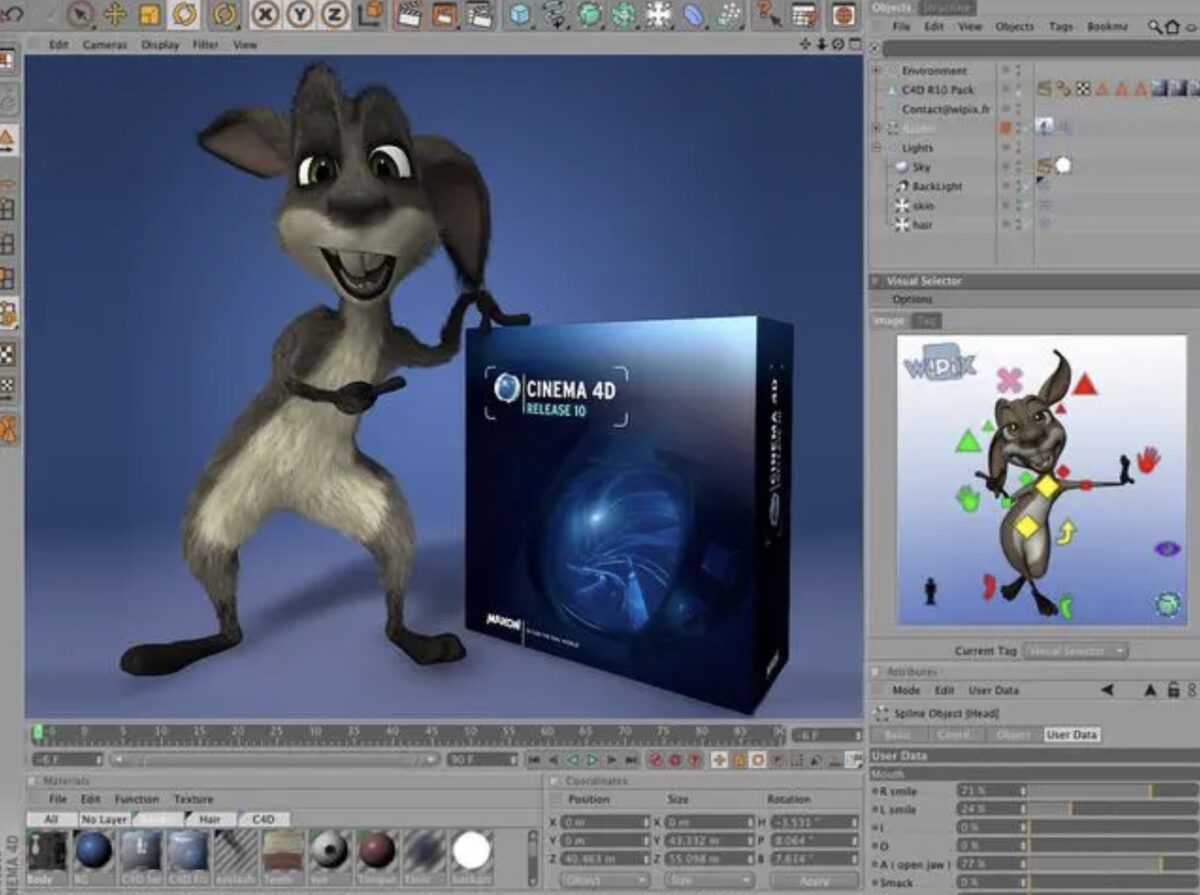Open the Current Tag dropdown
The width and height of the screenshot is (1200, 895).
click(1076, 651)
